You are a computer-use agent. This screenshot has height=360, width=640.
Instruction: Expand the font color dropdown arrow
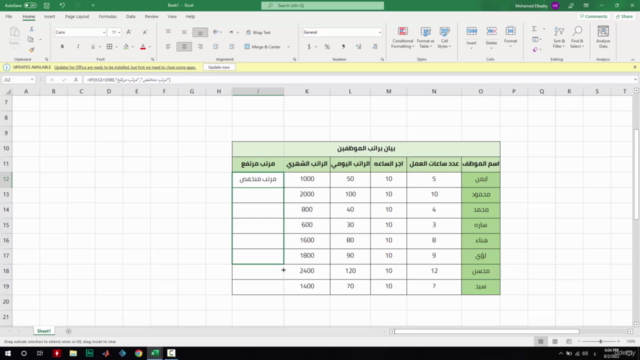point(150,47)
